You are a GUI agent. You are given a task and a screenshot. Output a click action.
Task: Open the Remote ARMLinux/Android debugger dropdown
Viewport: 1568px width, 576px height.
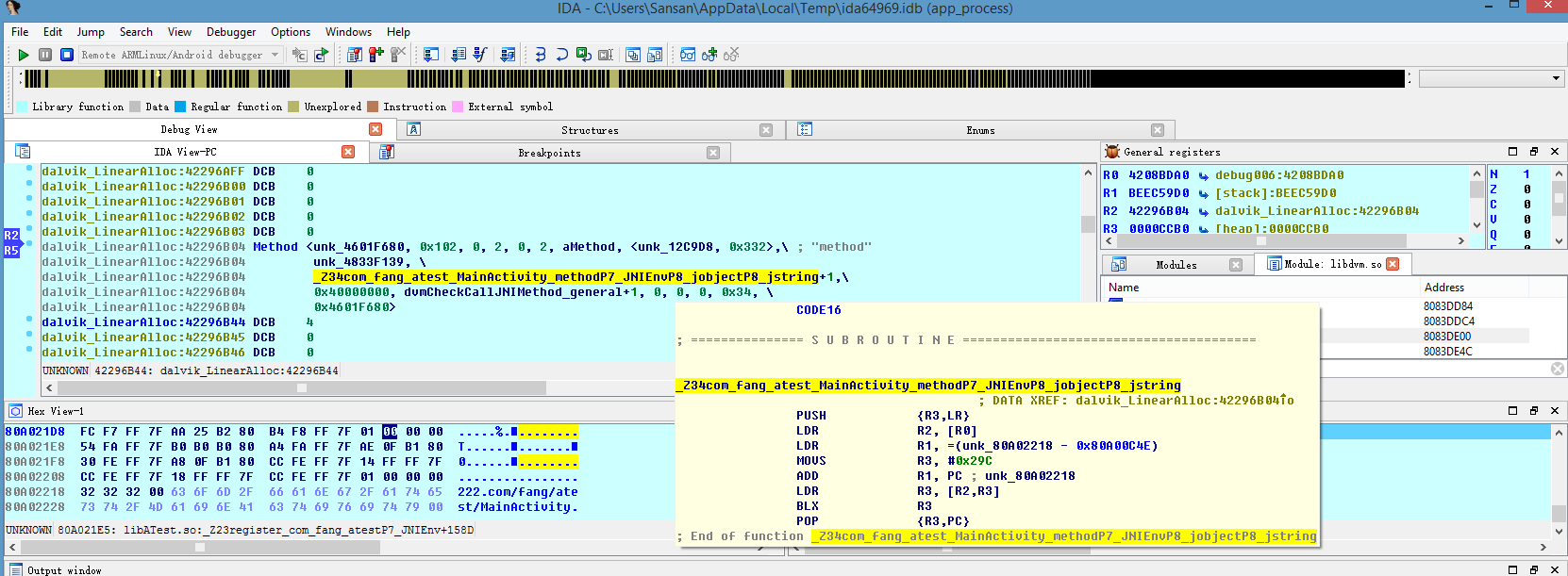pyautogui.click(x=275, y=55)
